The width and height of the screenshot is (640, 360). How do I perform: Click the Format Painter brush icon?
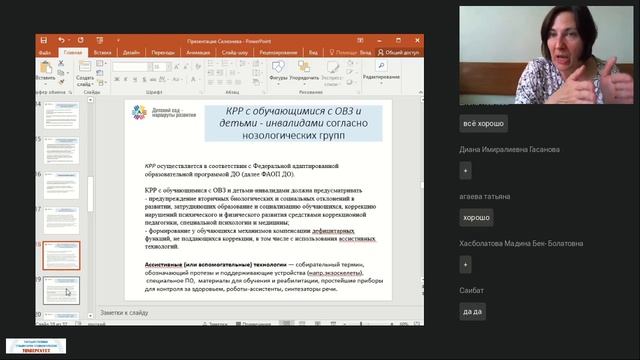click(61, 82)
